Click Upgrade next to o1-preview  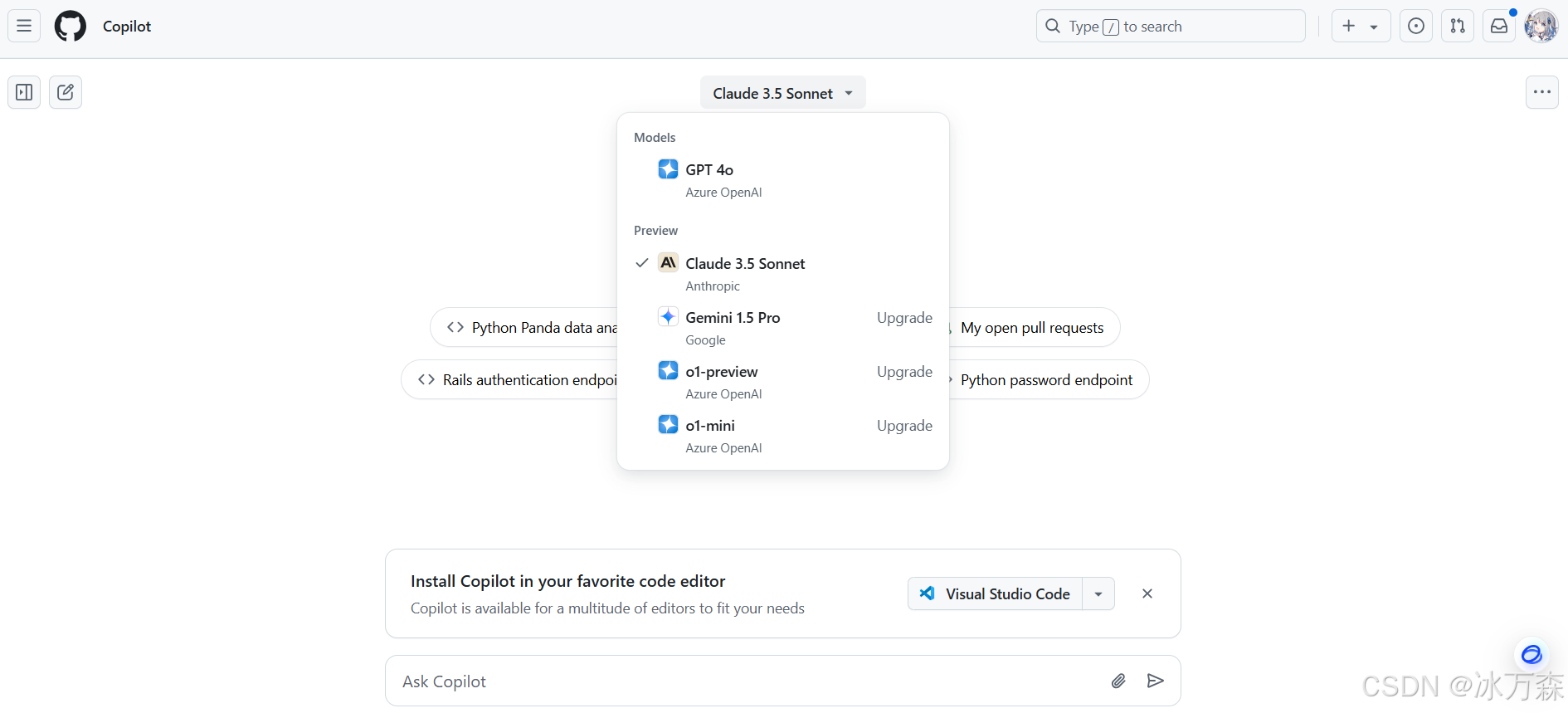click(904, 372)
